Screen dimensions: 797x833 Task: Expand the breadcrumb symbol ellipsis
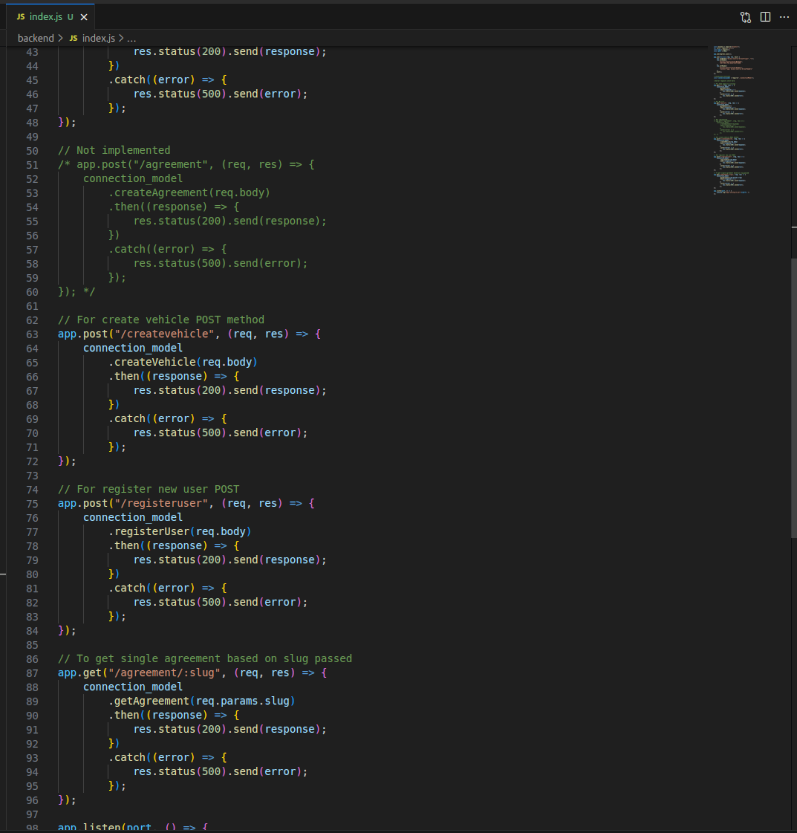pos(131,38)
